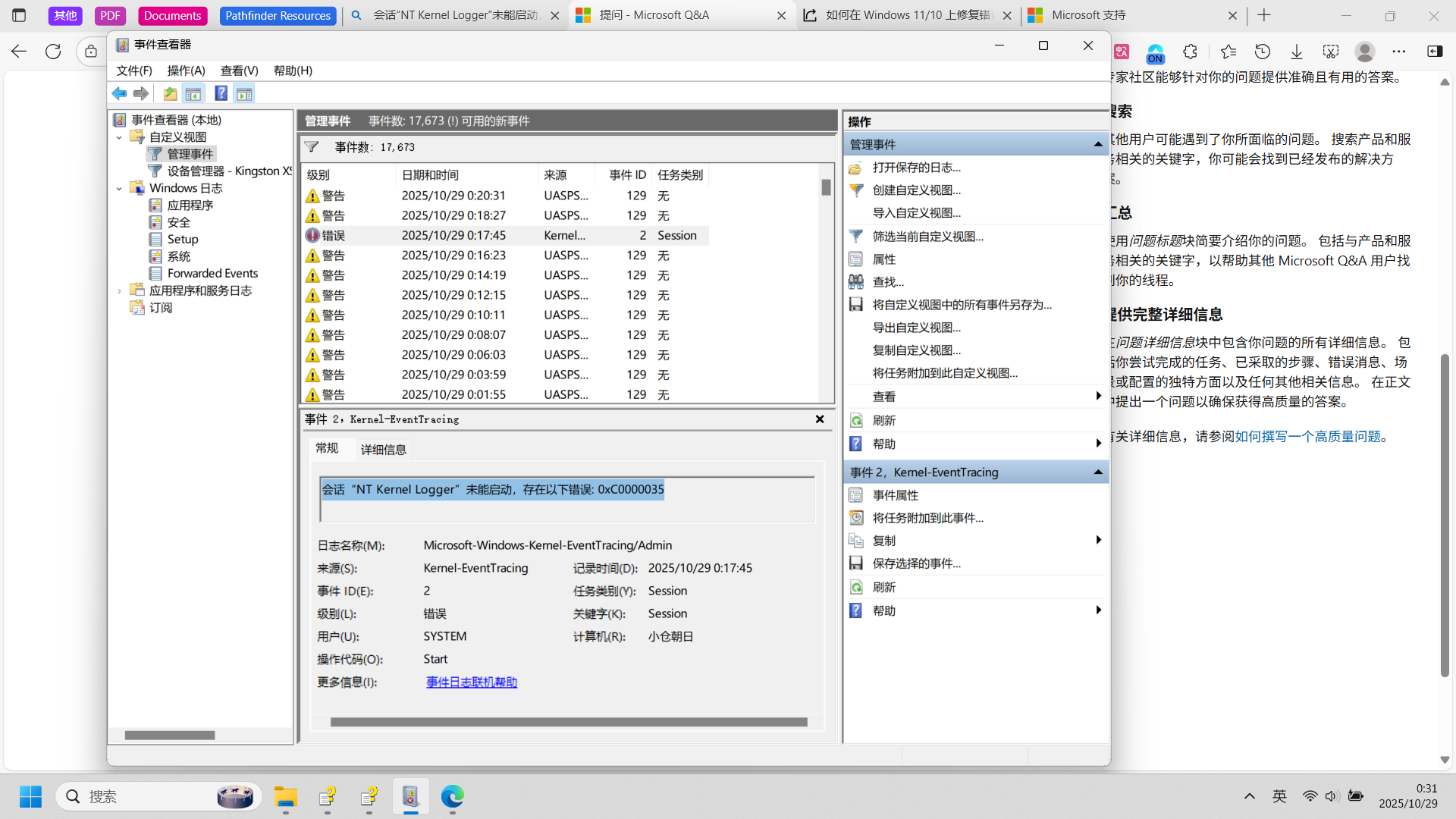Click 保存选择的事件 floppy disk action

[856, 563]
